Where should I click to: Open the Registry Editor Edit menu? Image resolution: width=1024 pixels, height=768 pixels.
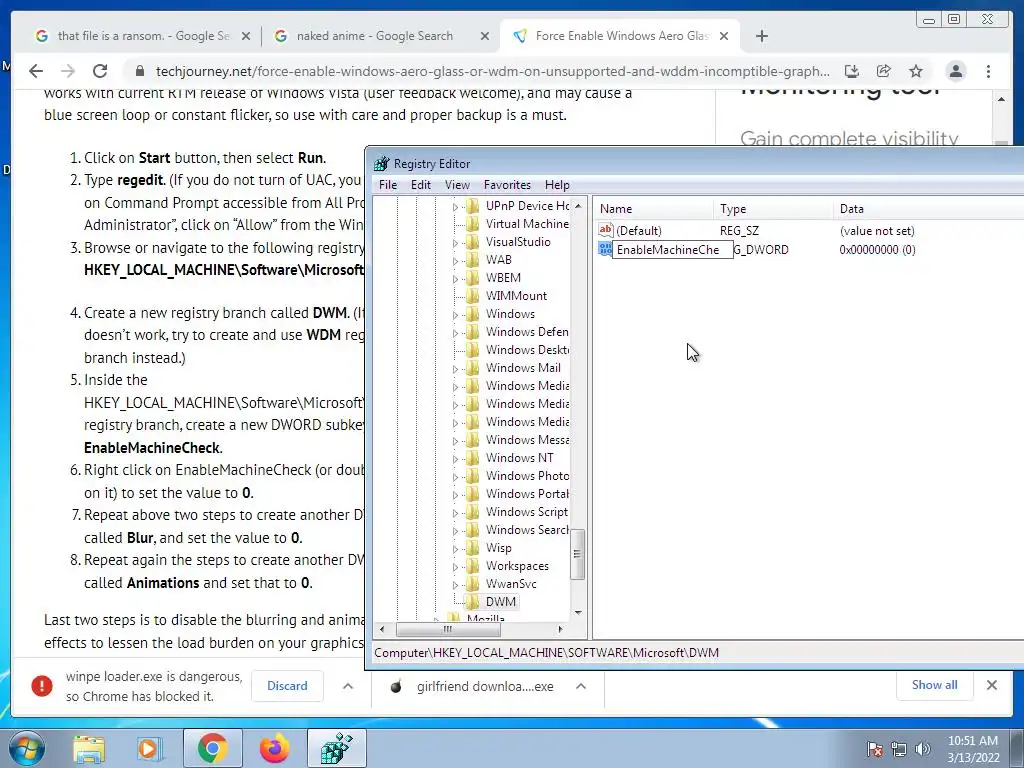click(x=421, y=185)
